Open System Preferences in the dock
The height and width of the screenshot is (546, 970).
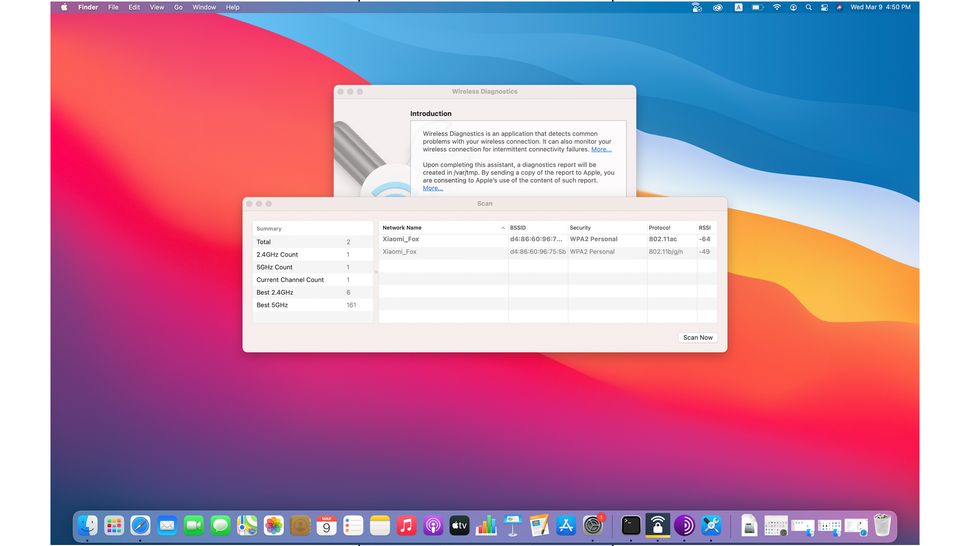click(593, 526)
